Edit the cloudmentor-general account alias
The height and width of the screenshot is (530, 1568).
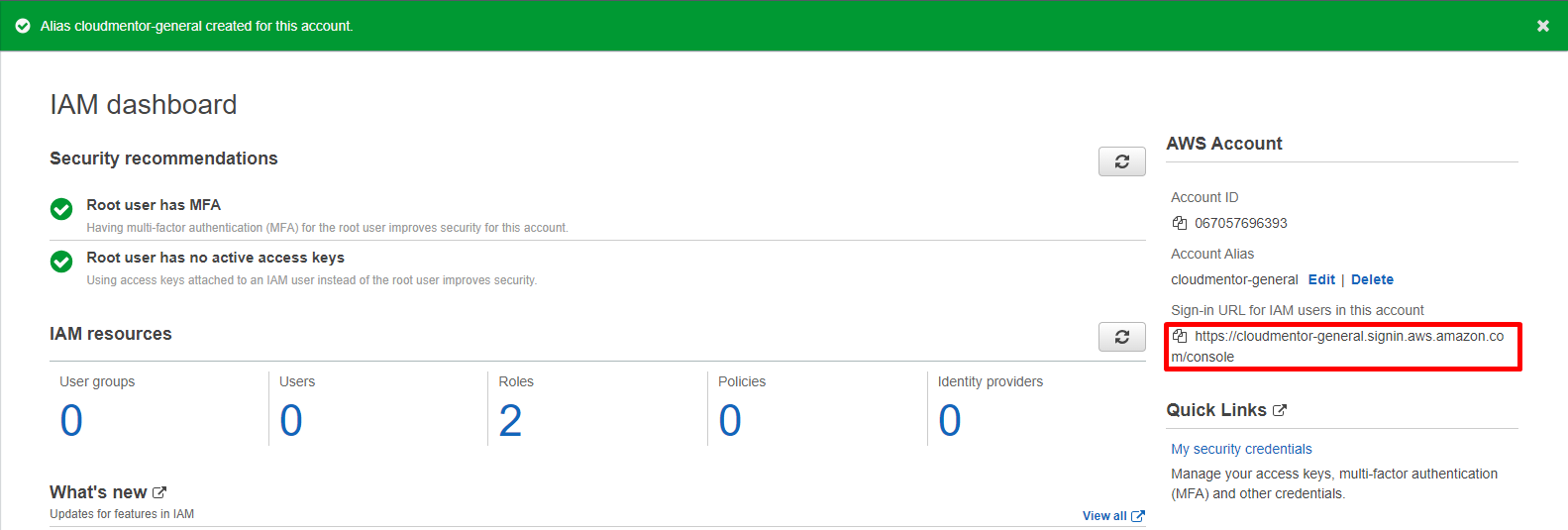click(1321, 279)
